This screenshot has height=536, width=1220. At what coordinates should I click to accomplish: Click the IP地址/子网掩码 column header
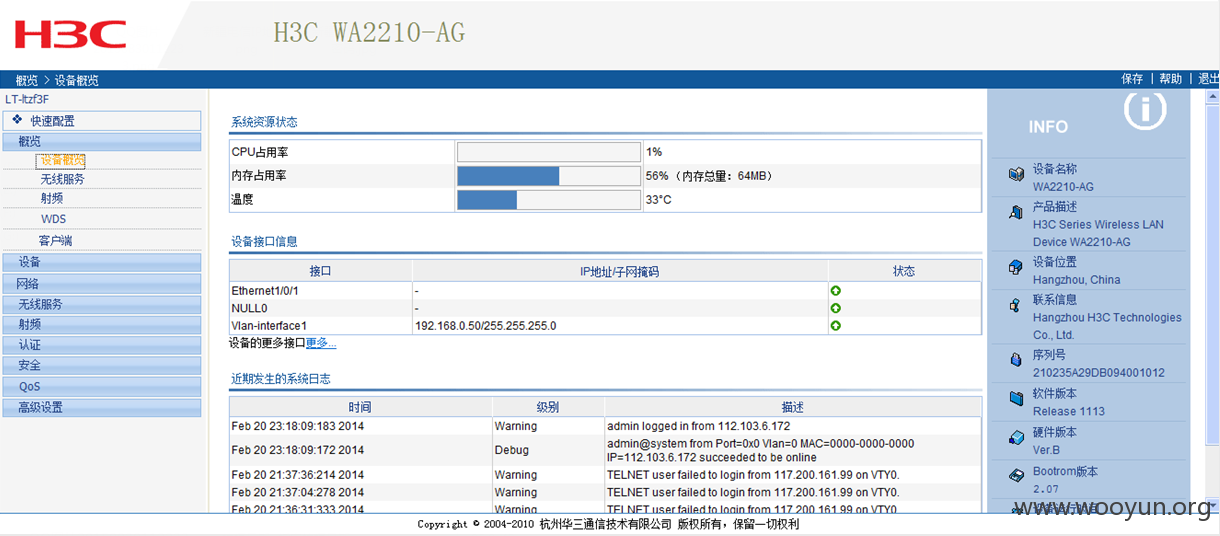[x=620, y=271]
